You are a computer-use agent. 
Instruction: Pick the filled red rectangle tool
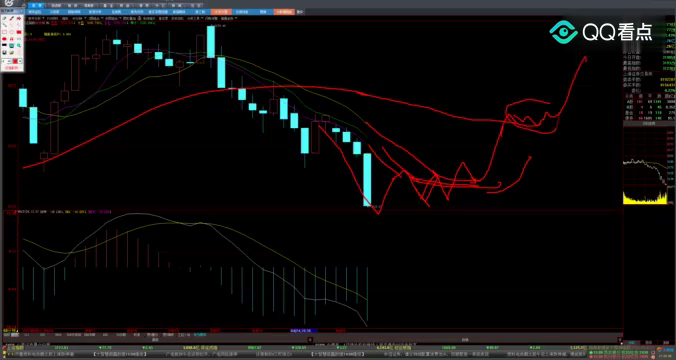(19, 32)
